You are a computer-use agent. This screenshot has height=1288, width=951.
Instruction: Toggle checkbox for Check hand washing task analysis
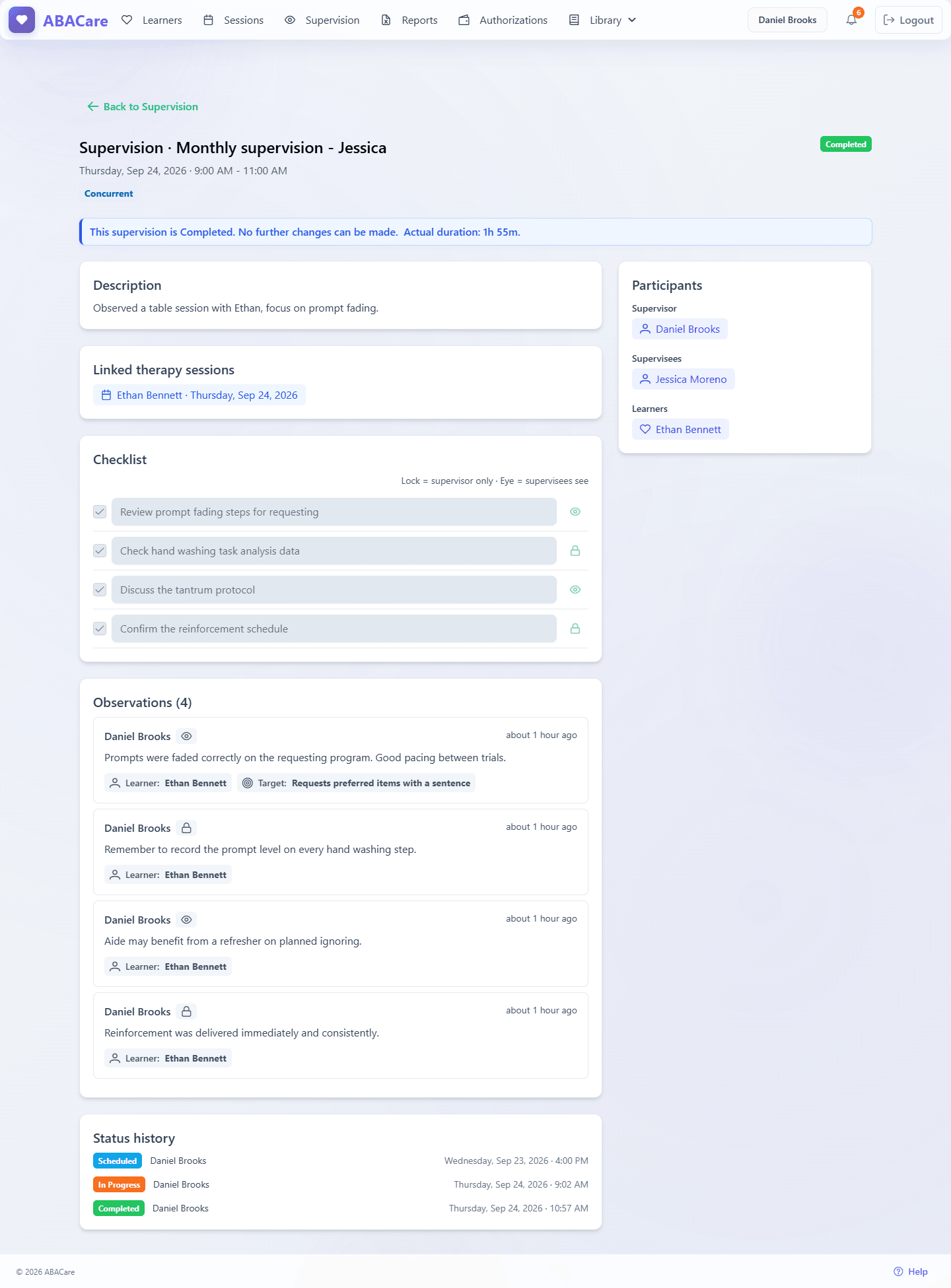point(100,551)
